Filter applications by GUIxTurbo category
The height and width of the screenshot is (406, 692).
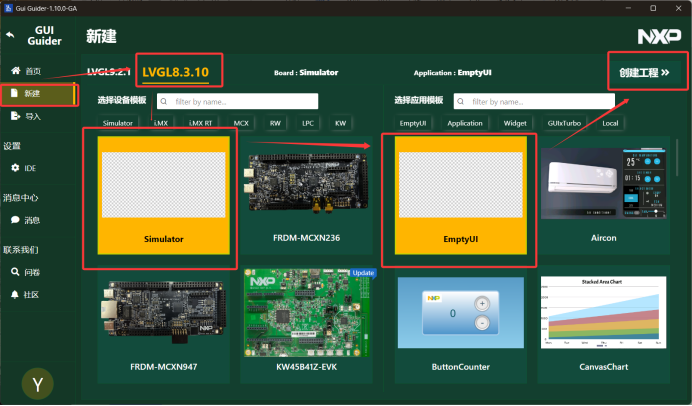tap(564, 123)
